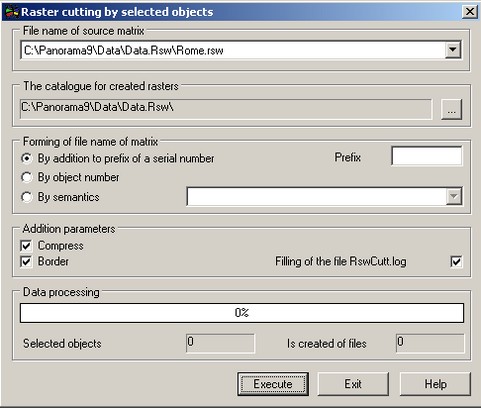481x408 pixels.
Task: Close the Raster cutting dialog
Action: point(470,12)
